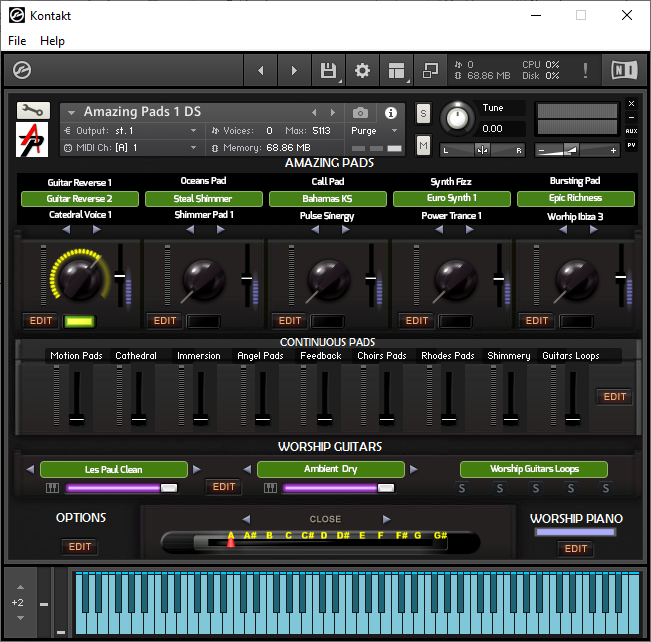
Task: Click EDIT for Continuous Pads section
Action: point(614,397)
